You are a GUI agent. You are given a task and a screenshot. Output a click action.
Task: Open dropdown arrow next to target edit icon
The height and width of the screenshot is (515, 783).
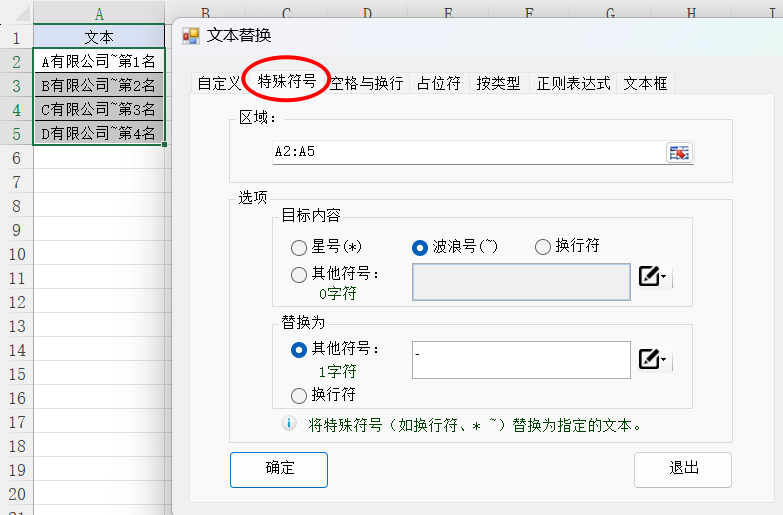click(x=665, y=278)
